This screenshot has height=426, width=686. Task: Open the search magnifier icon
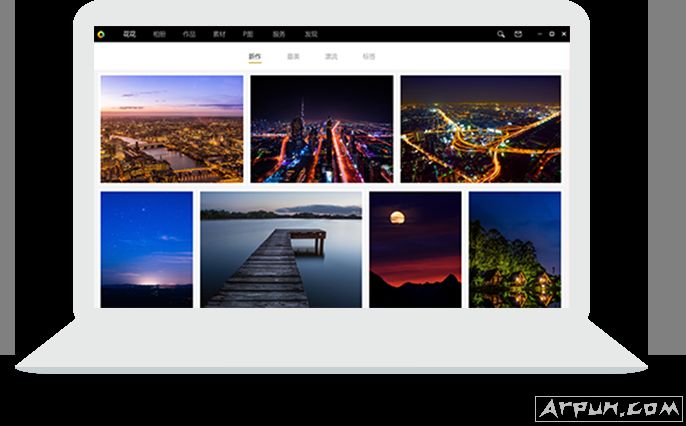pyautogui.click(x=501, y=34)
